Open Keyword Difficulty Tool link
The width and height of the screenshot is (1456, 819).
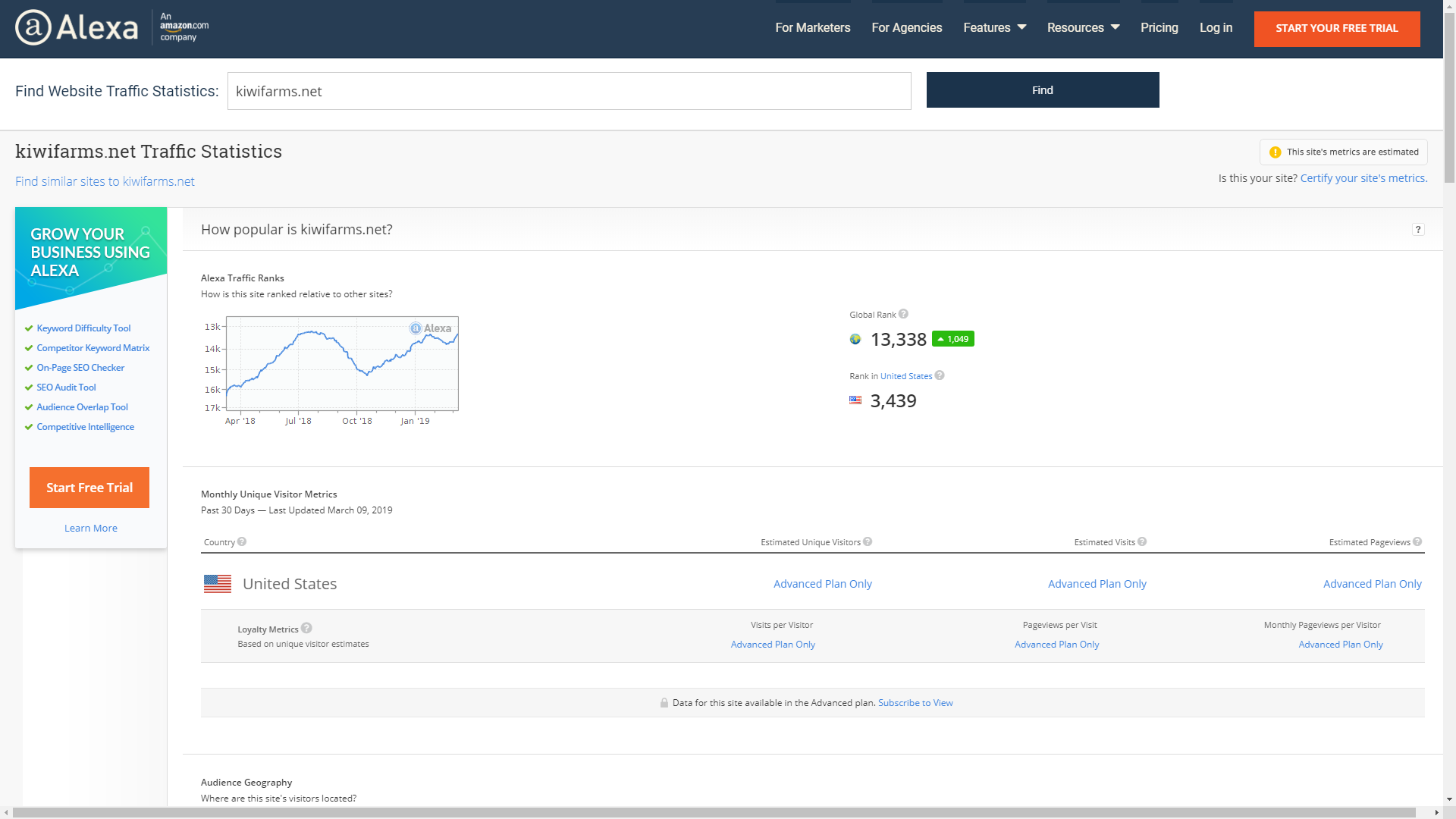click(x=83, y=328)
